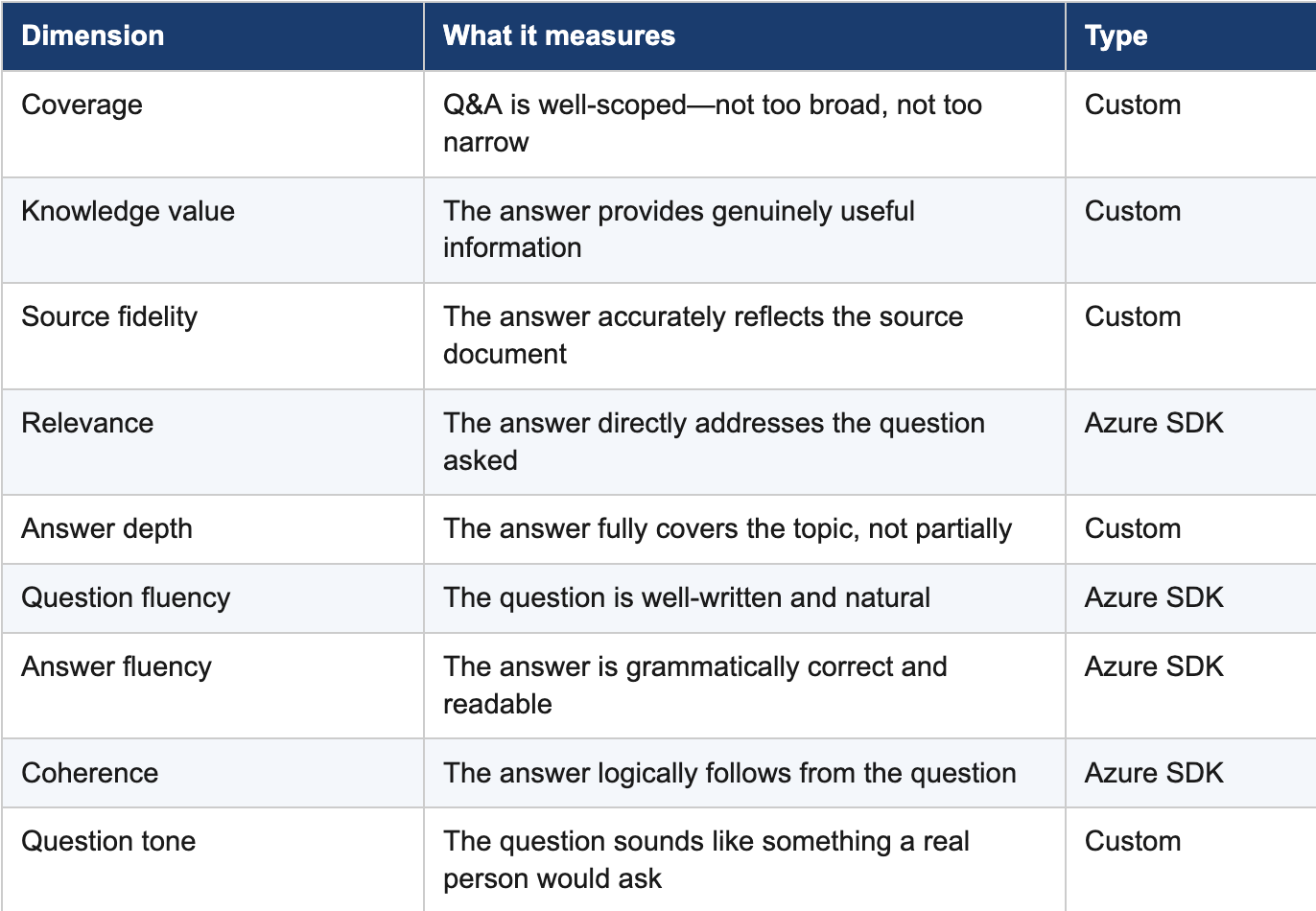Image resolution: width=1316 pixels, height=911 pixels.
Task: Click the Answer fluency cell
Action: point(116,667)
